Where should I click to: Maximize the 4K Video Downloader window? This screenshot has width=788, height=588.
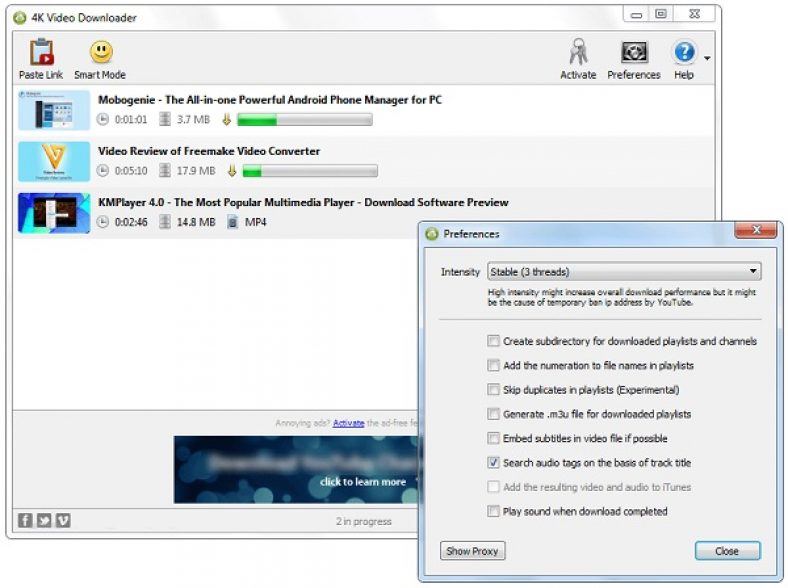coord(661,14)
